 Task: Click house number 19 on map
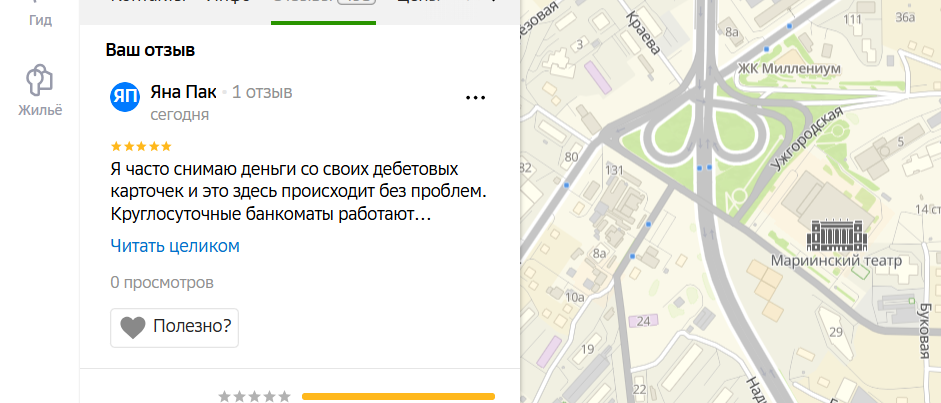click(588, 349)
